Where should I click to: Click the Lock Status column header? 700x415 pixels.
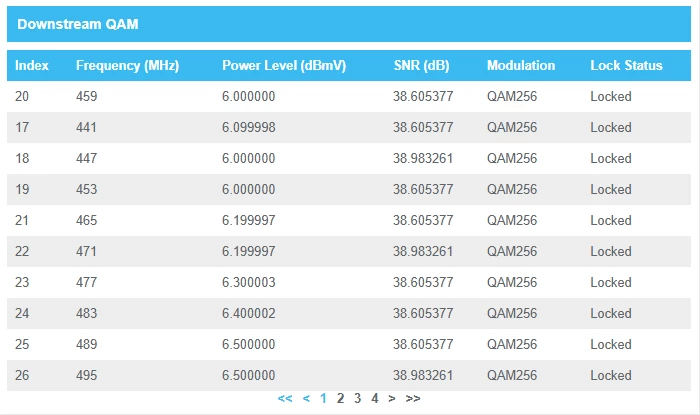click(626, 66)
